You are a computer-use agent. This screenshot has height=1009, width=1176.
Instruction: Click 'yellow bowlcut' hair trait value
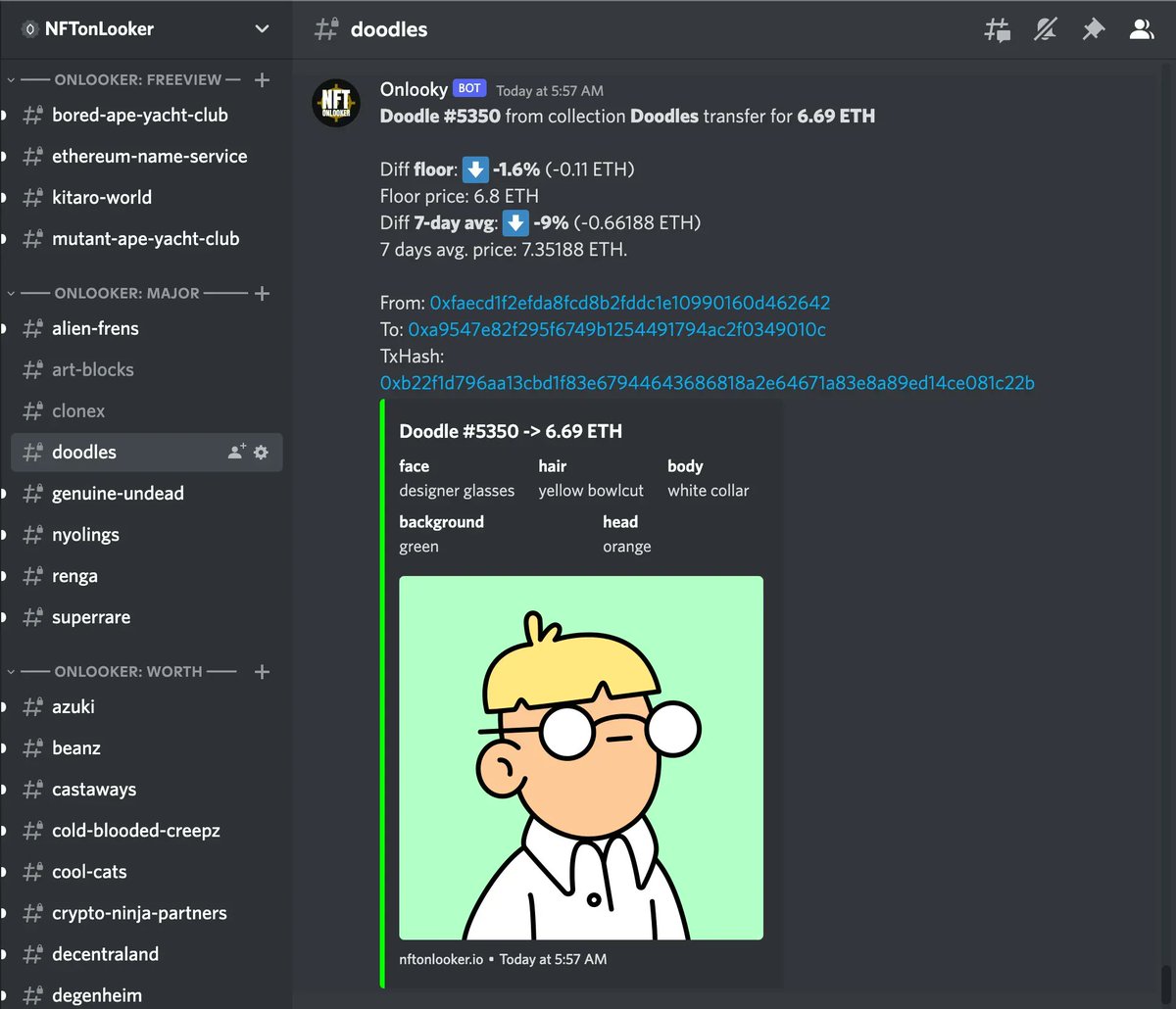[x=591, y=491]
